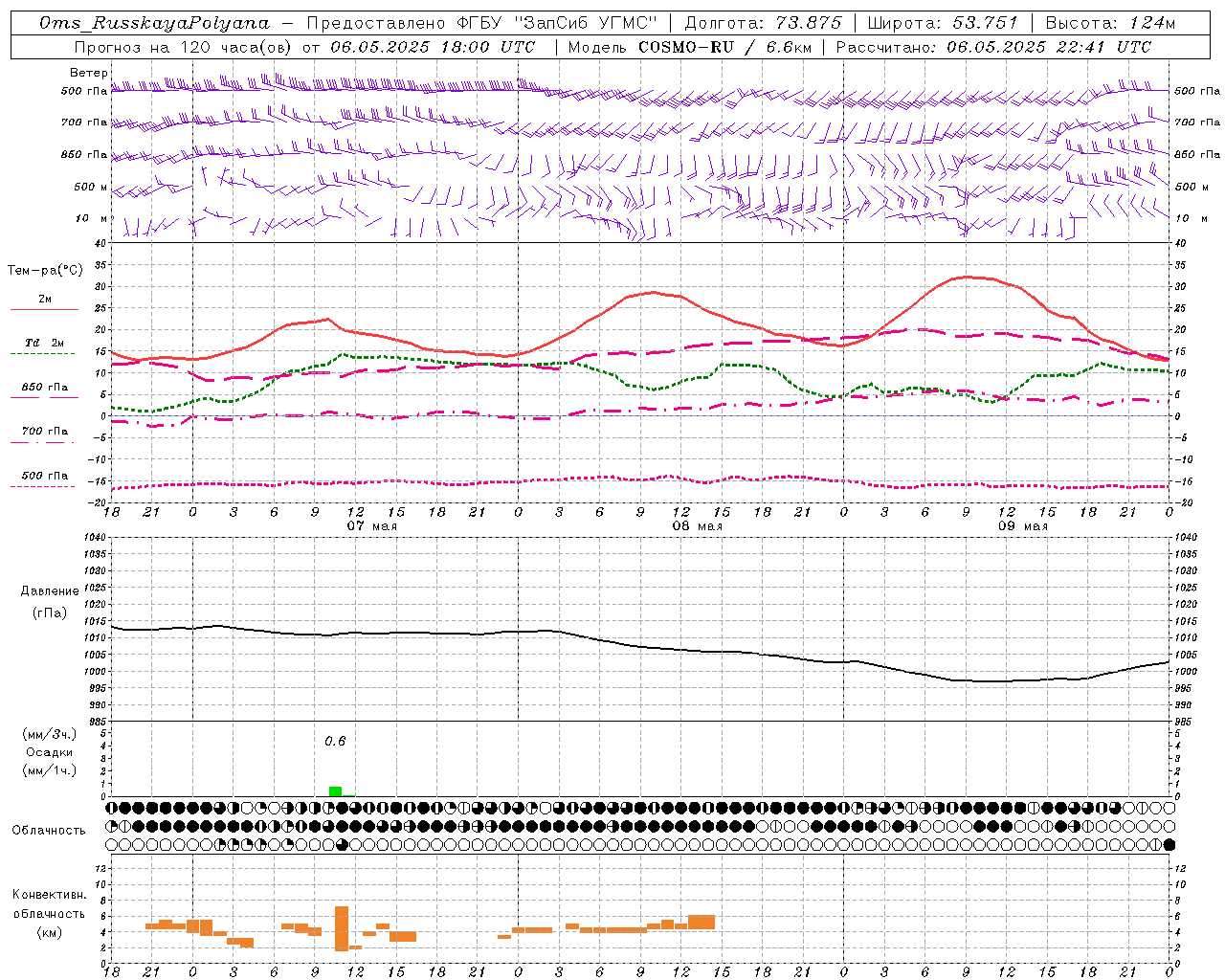
Task: Click the "0.6" precipitation amount value
Action: pos(335,742)
